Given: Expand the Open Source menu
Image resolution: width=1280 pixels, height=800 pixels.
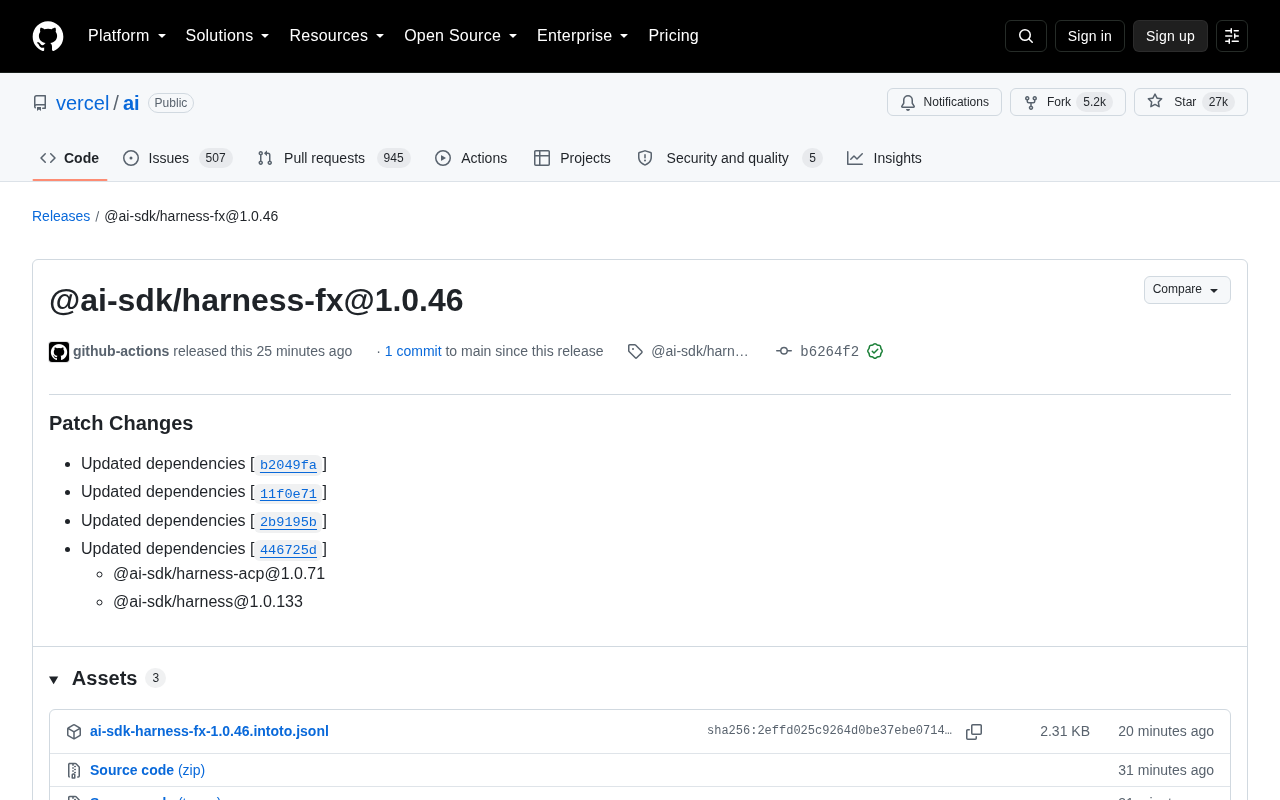Looking at the screenshot, I should coord(461,36).
